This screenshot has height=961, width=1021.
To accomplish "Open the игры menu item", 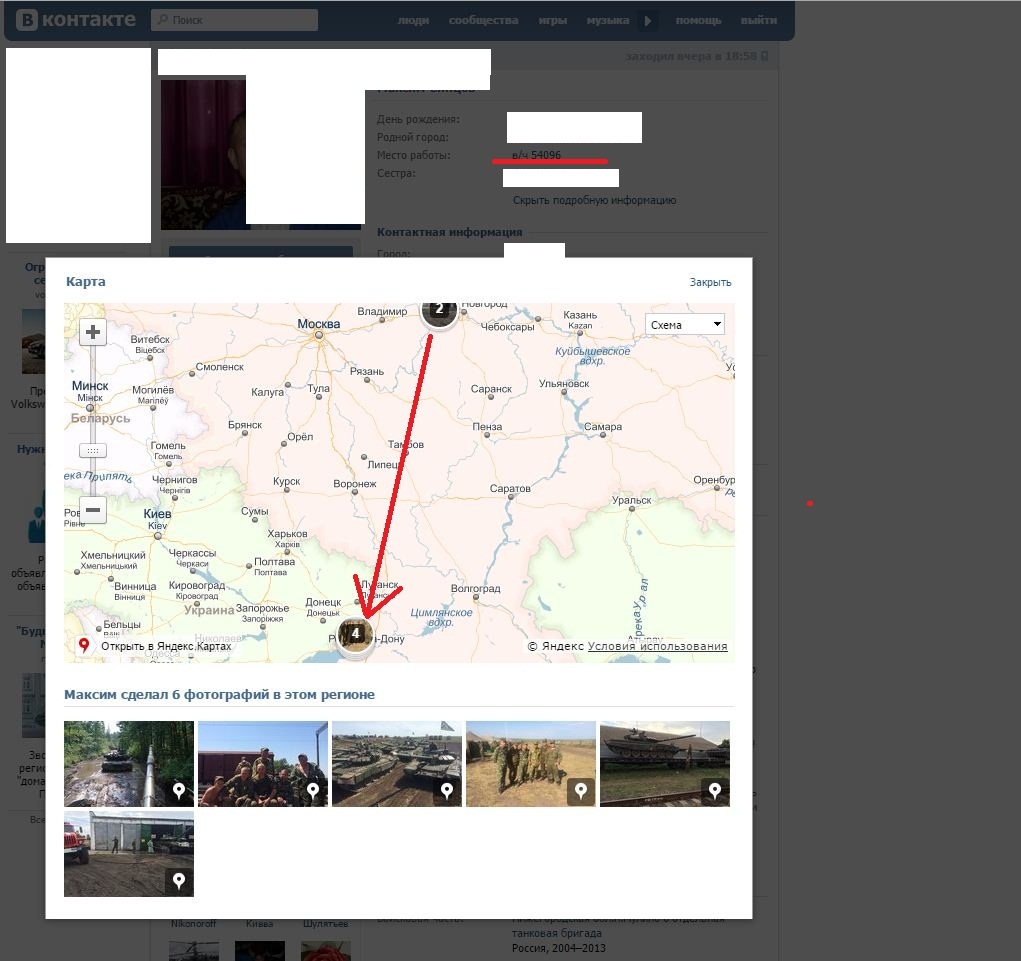I will click(x=553, y=20).
